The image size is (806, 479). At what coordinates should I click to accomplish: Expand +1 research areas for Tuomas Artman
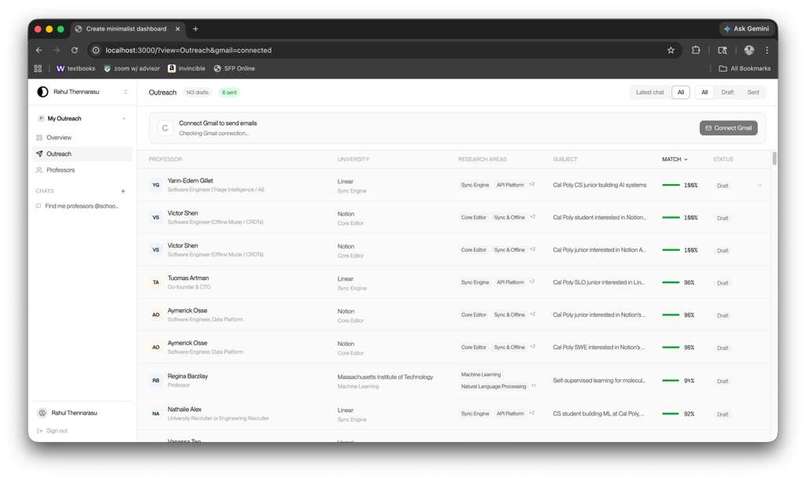pyautogui.click(x=532, y=282)
